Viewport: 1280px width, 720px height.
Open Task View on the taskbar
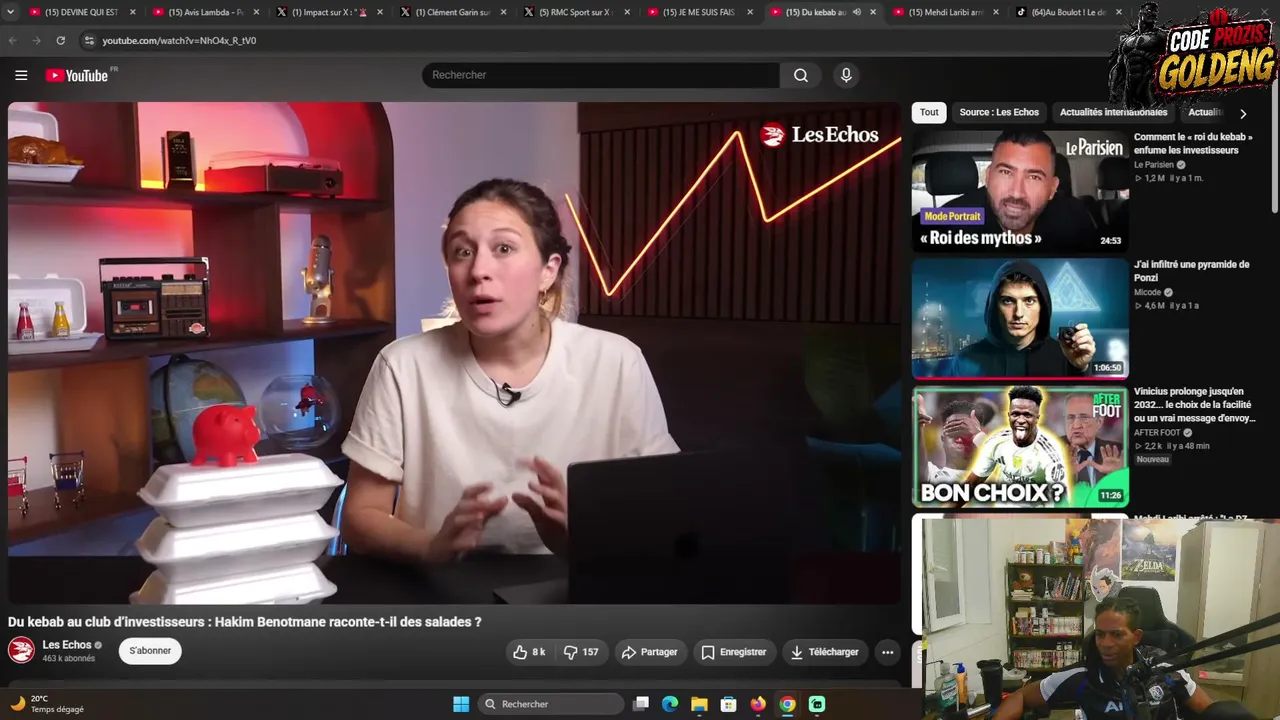[x=642, y=704]
